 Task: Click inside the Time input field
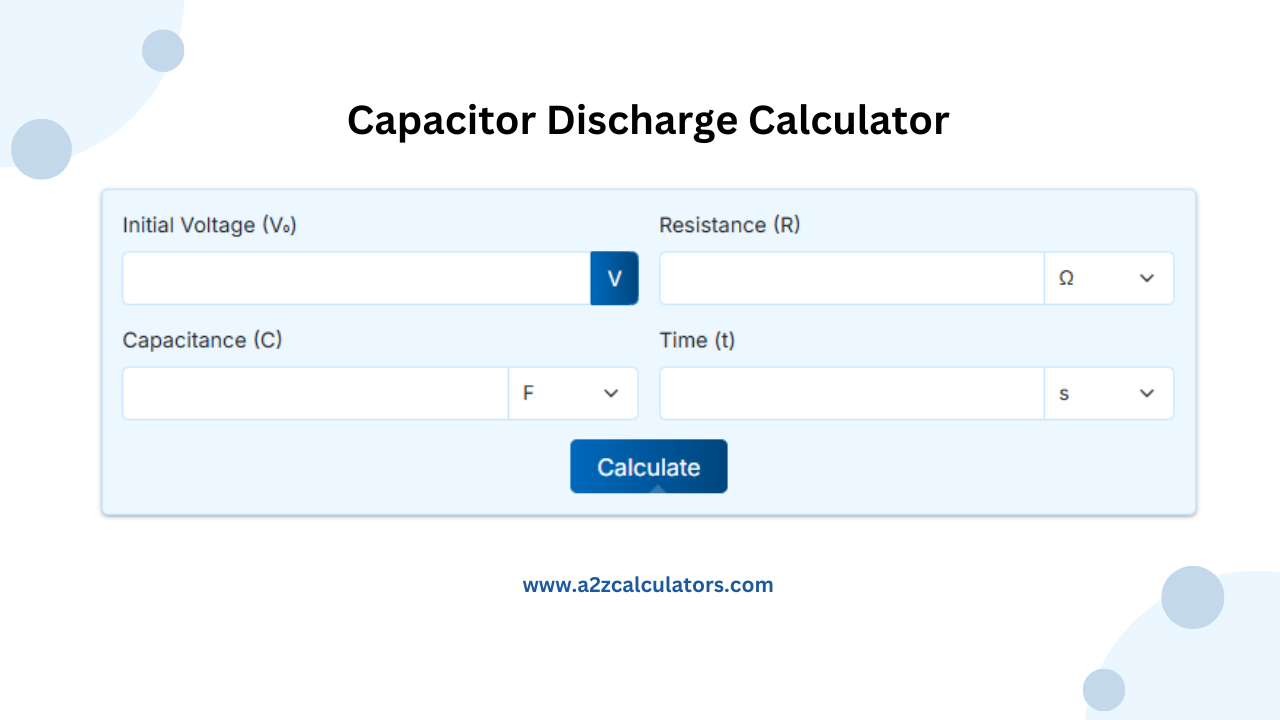pyautogui.click(x=850, y=393)
